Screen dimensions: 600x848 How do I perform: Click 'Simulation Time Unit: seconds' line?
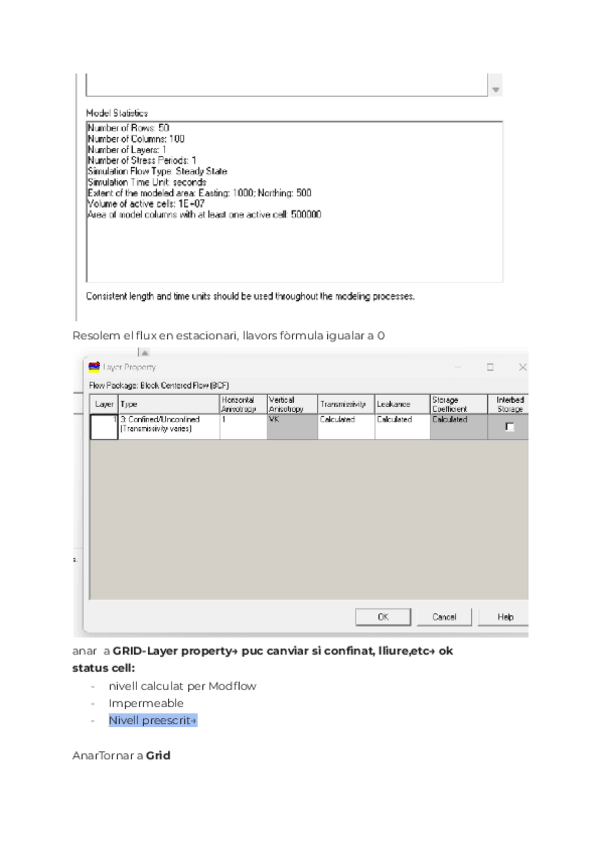coord(147,182)
